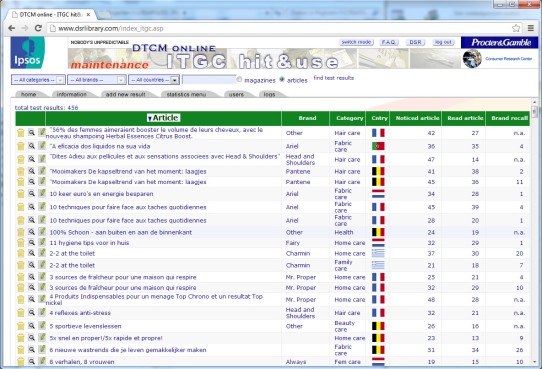Open article '5x snel en proper!/5x rapide et propre!'
The height and width of the screenshot is (369, 542).
(106, 338)
